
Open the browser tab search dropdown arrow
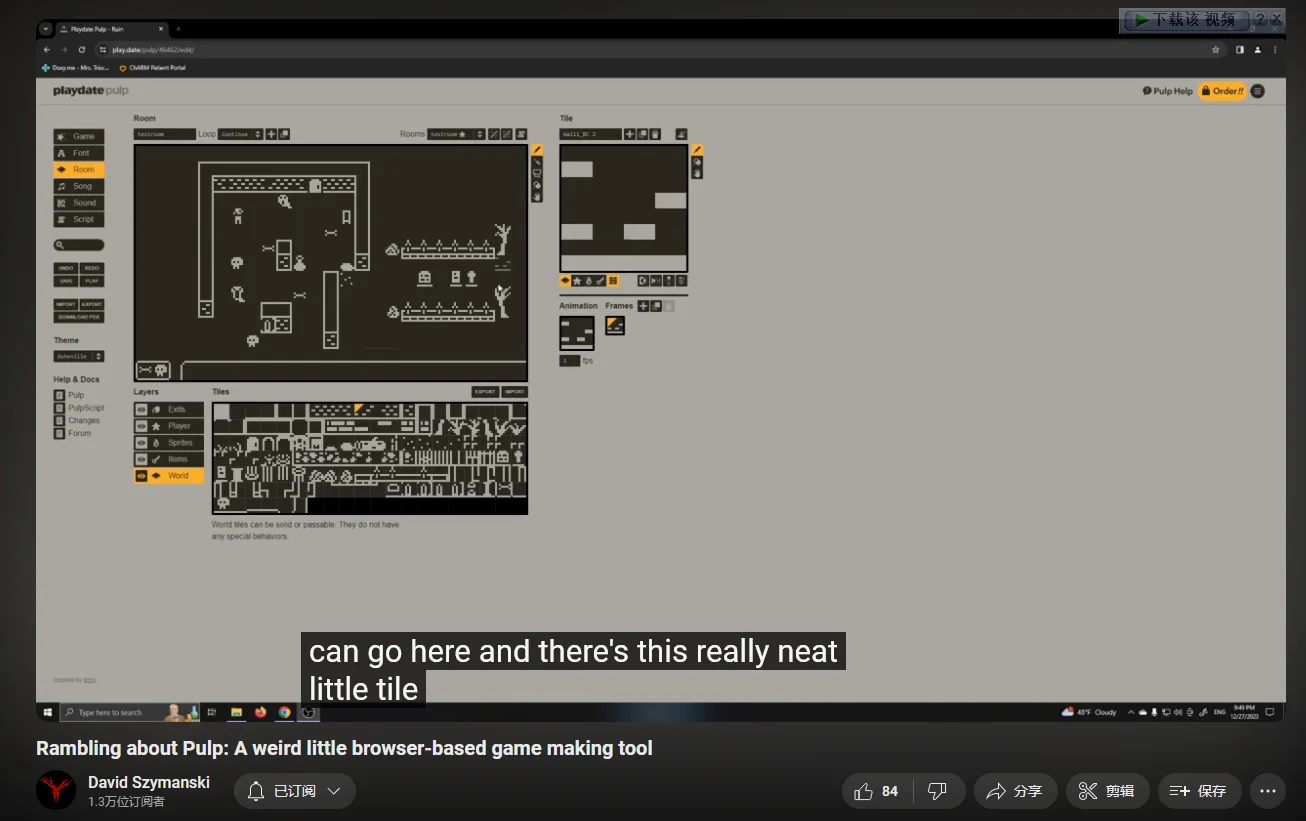click(x=46, y=29)
